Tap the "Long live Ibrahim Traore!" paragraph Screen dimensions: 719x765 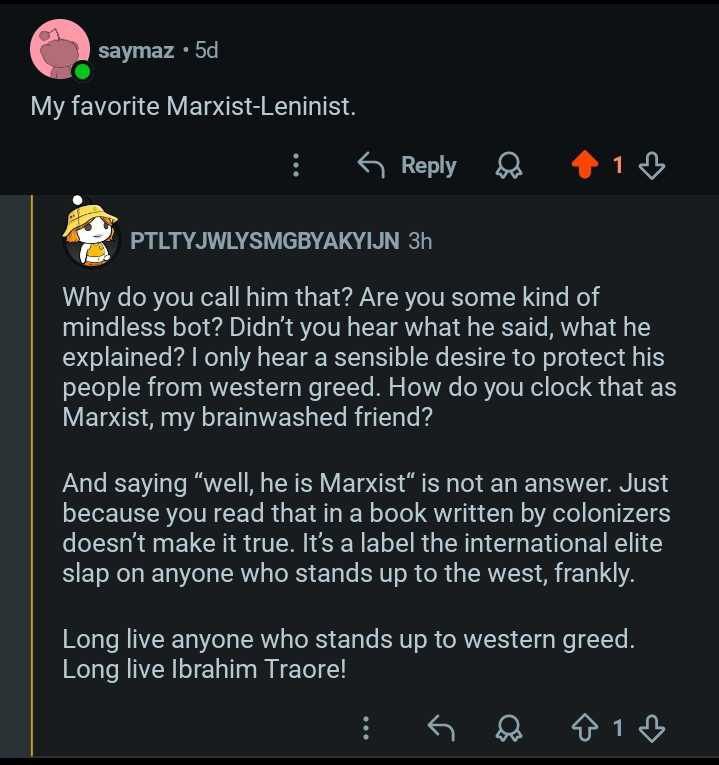click(204, 670)
